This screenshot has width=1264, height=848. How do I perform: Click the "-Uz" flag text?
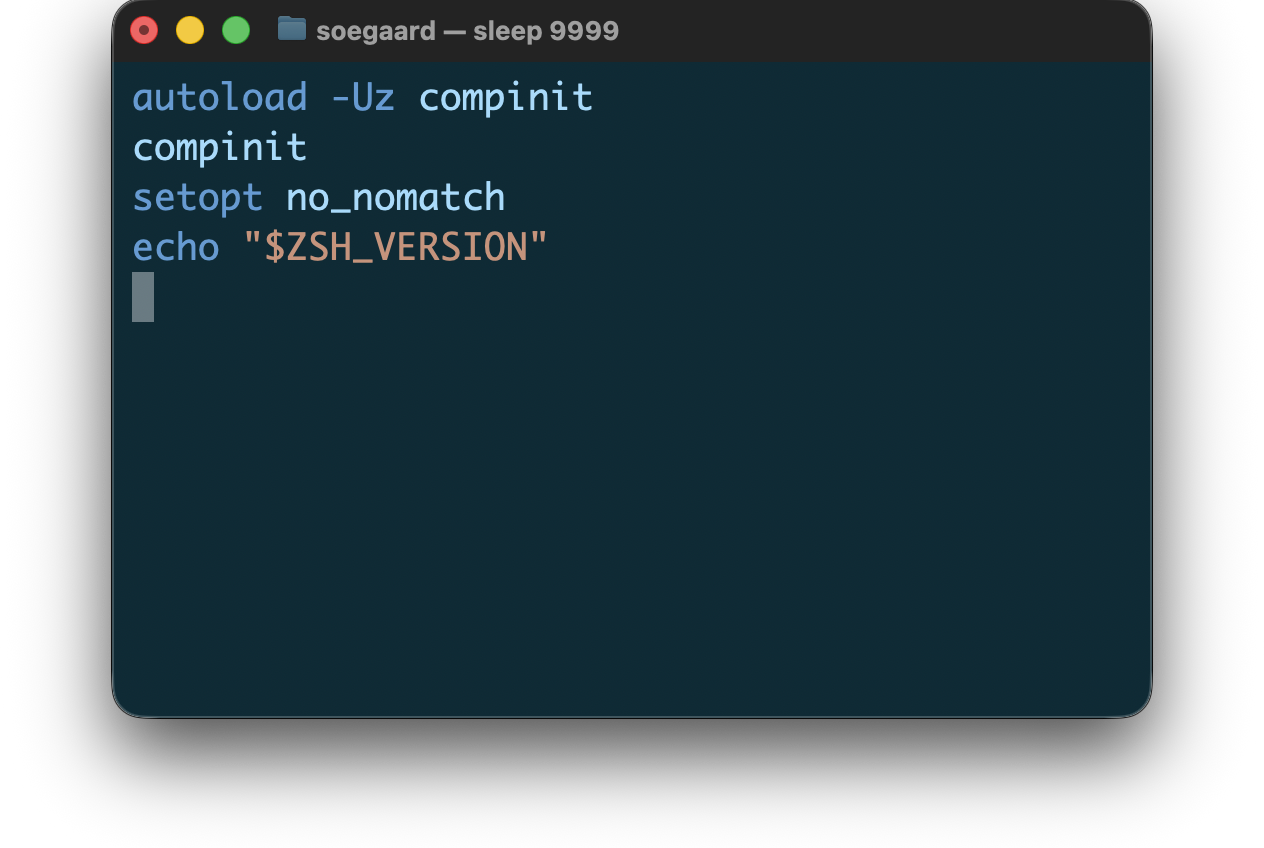point(362,98)
